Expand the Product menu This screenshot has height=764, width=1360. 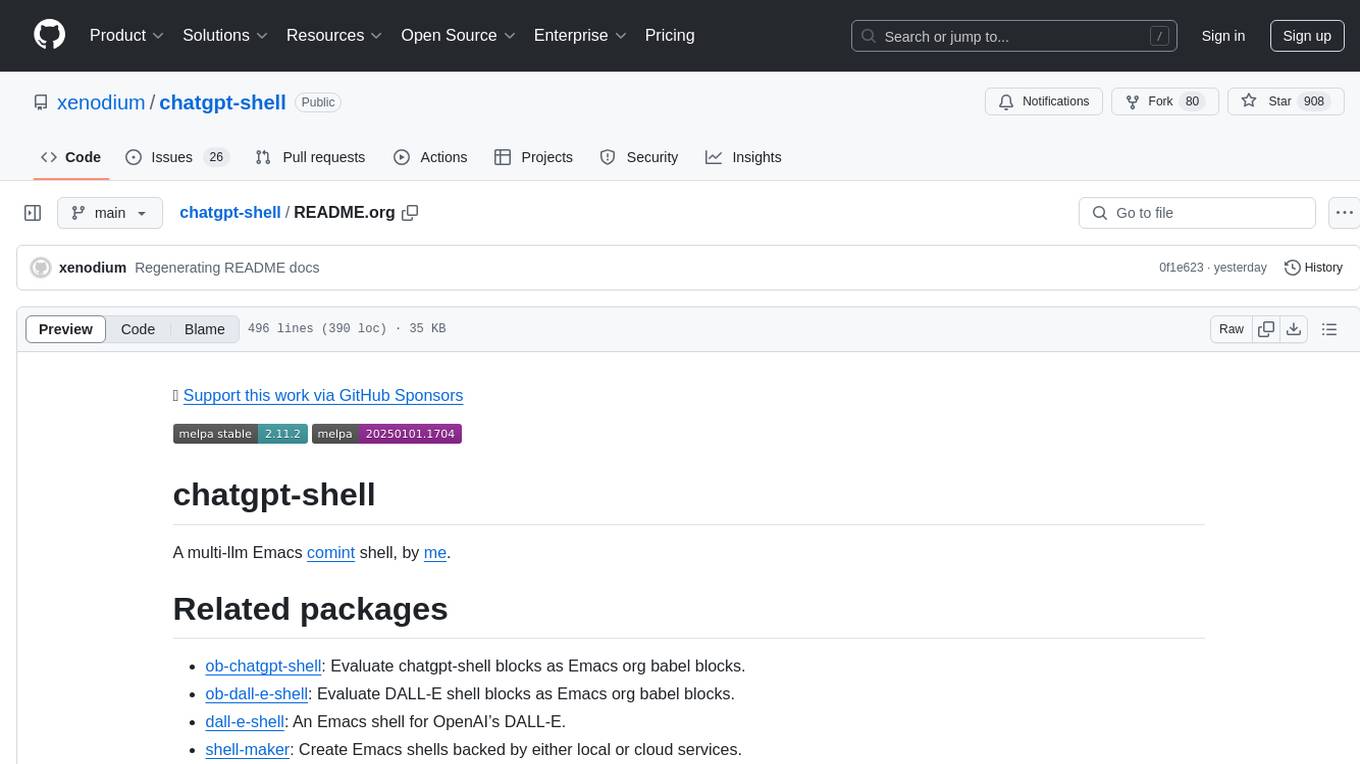[127, 36]
